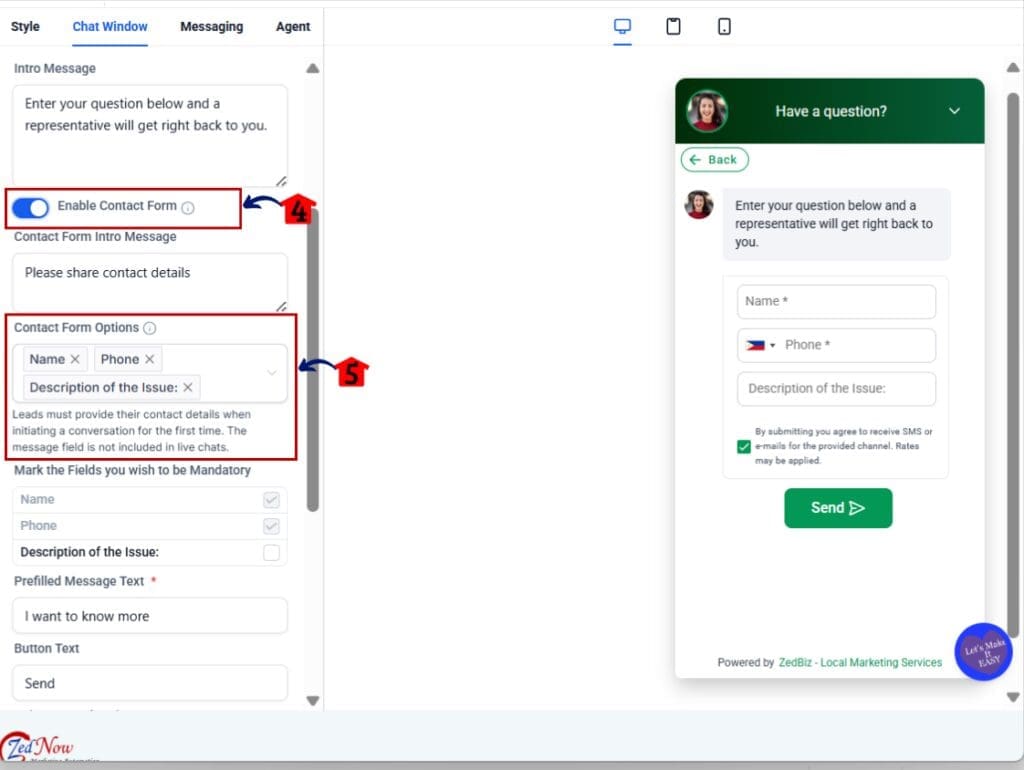Click inside the Prefilled Message Text field
Image resolution: width=1024 pixels, height=770 pixels.
point(149,615)
